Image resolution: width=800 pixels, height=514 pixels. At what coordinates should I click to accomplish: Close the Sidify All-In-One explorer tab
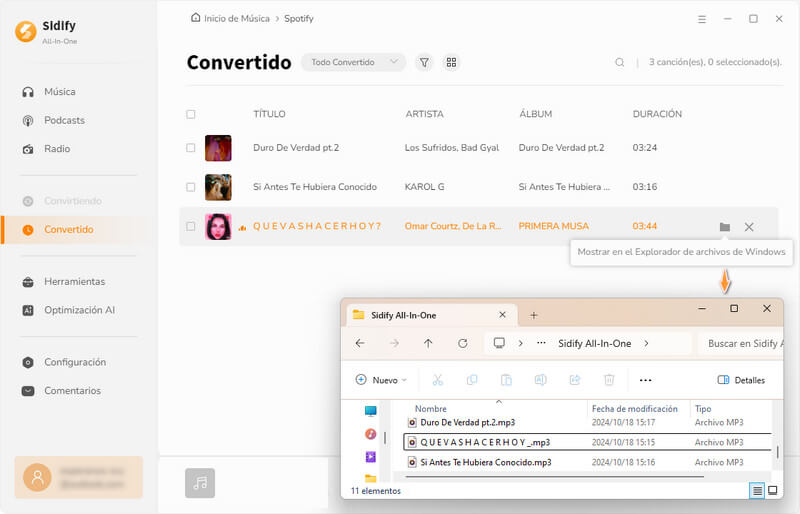click(503, 315)
